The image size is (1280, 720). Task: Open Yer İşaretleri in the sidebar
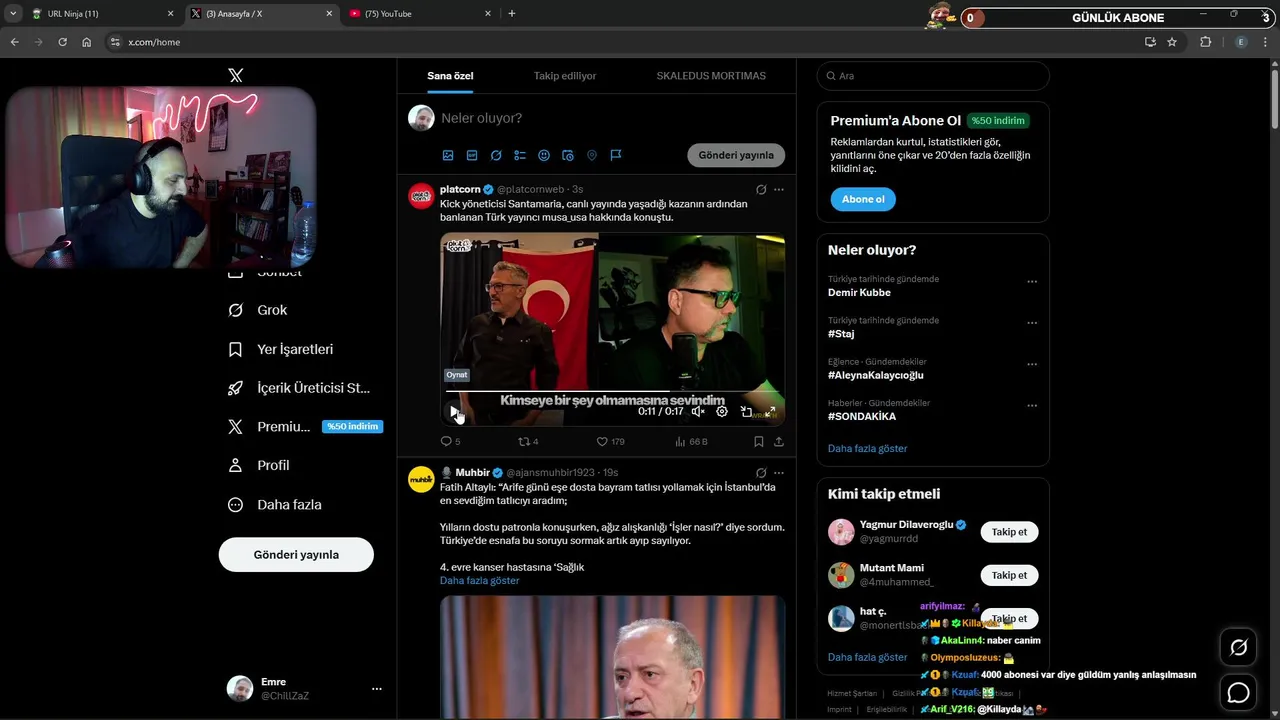(281, 349)
